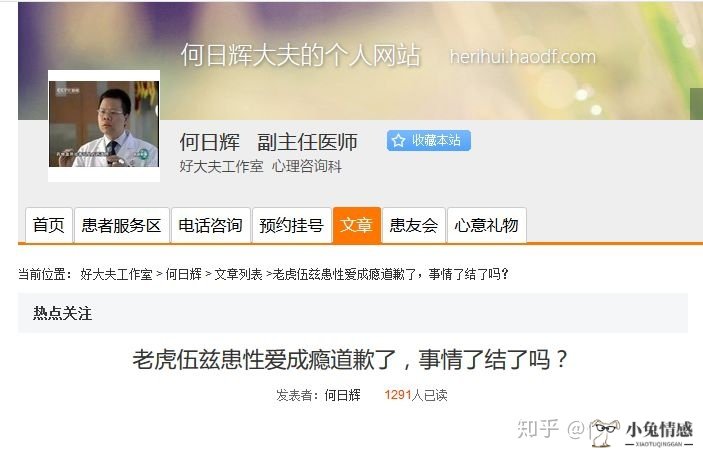
Task: Click the star icon on 收藏本站 button
Action: click(398, 141)
